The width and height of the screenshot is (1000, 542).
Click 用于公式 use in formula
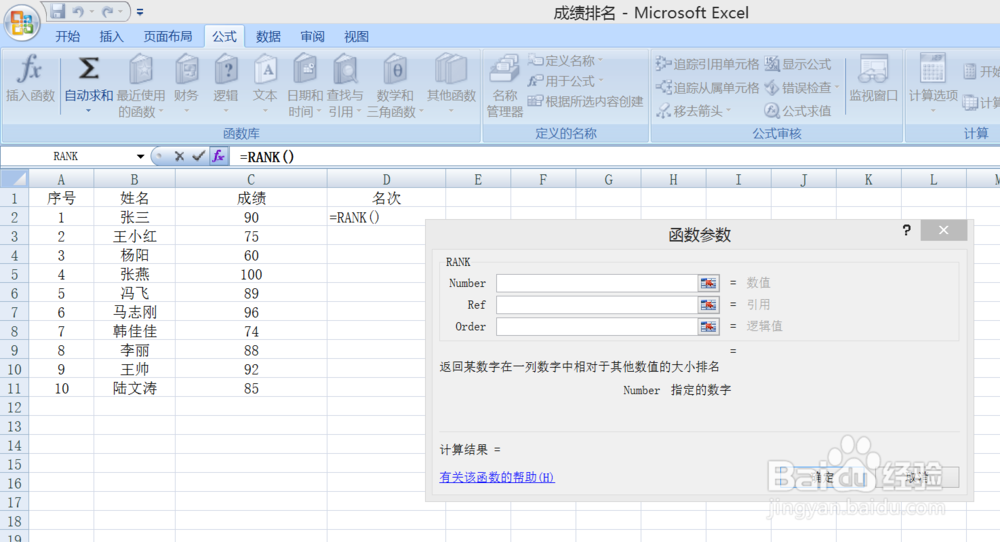tap(565, 81)
